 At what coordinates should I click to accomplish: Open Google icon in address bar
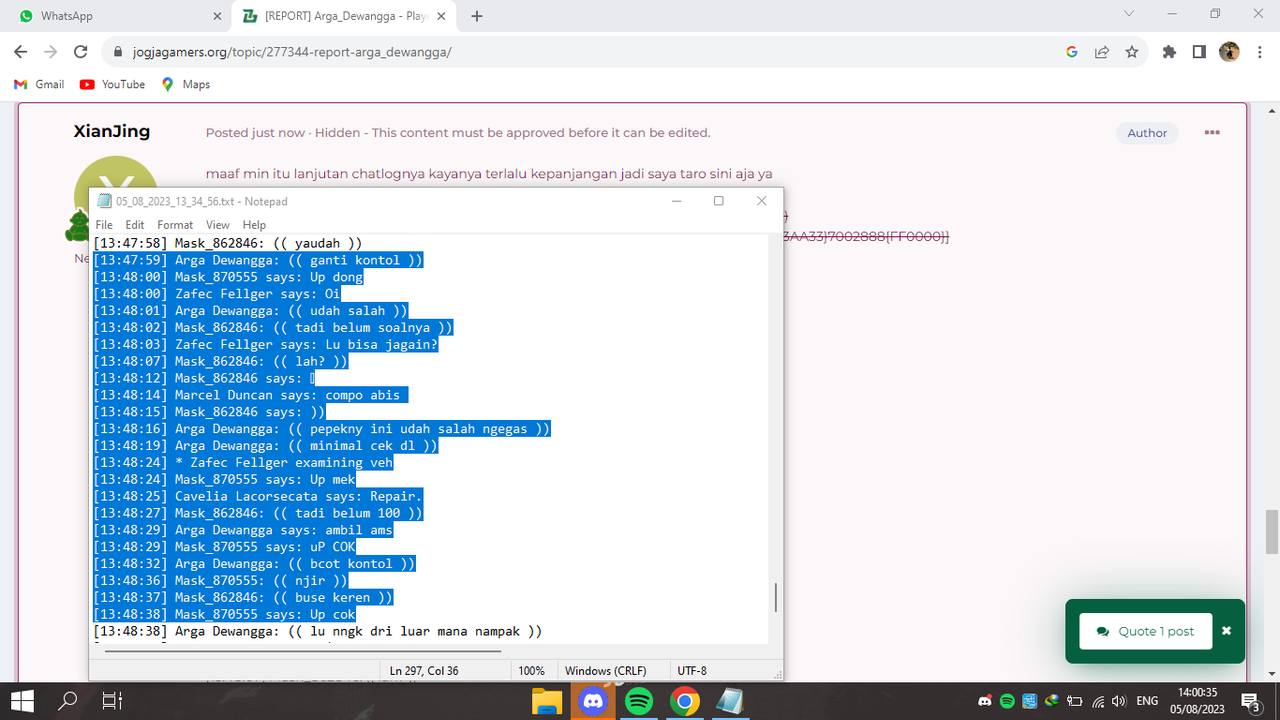[x=1072, y=52]
